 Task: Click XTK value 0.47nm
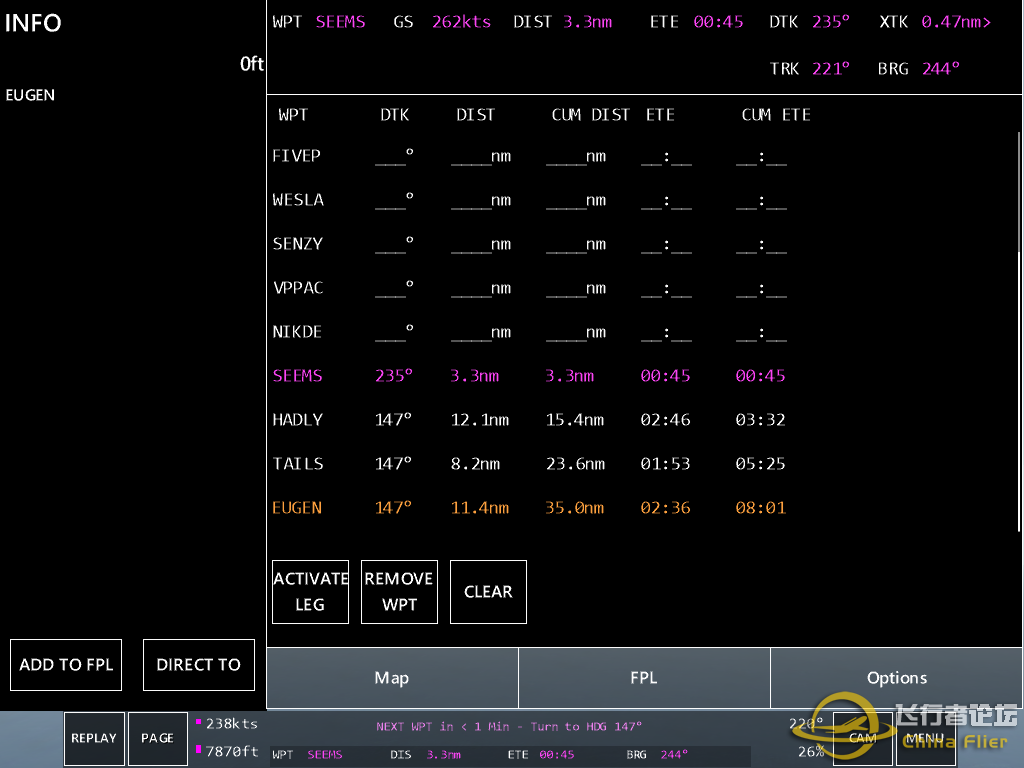(x=956, y=22)
